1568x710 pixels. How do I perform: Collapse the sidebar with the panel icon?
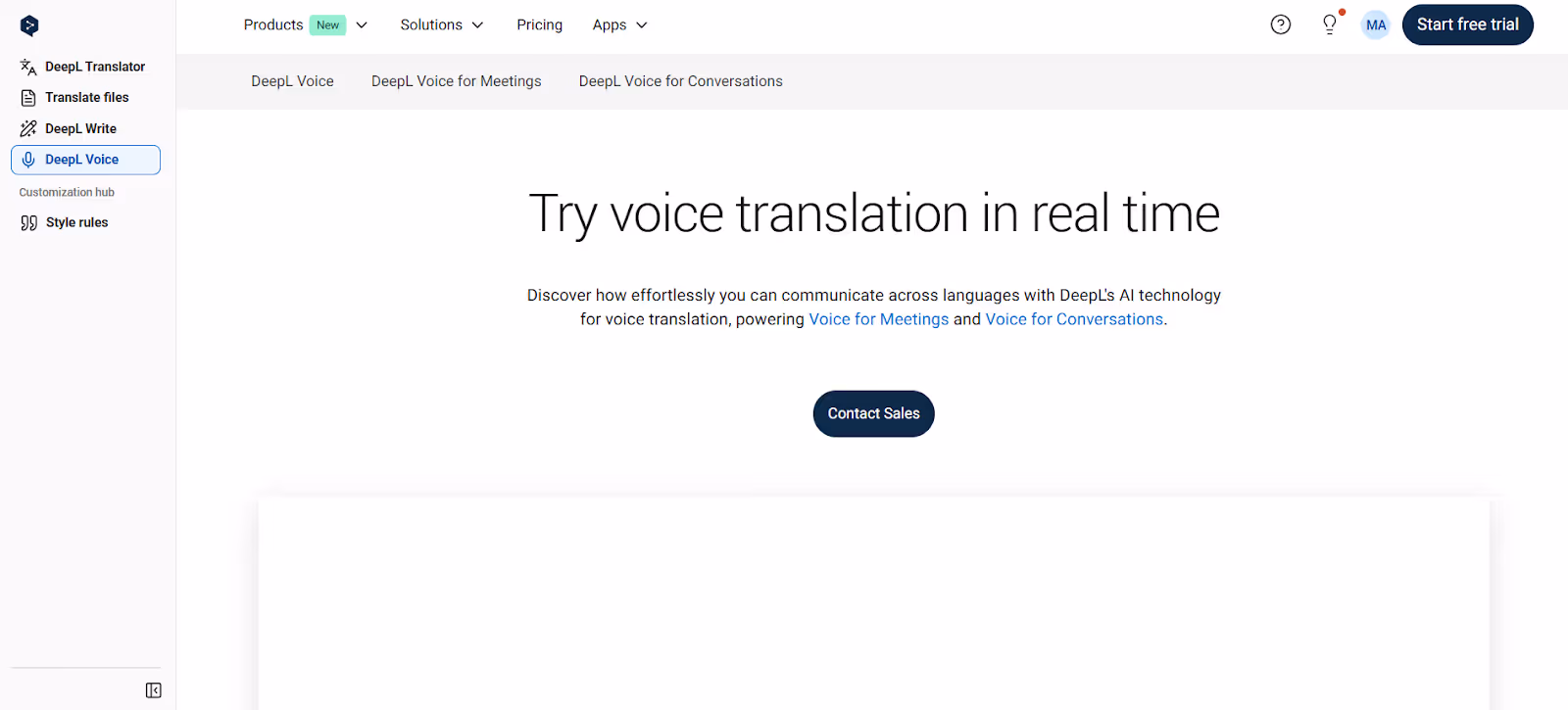[154, 690]
